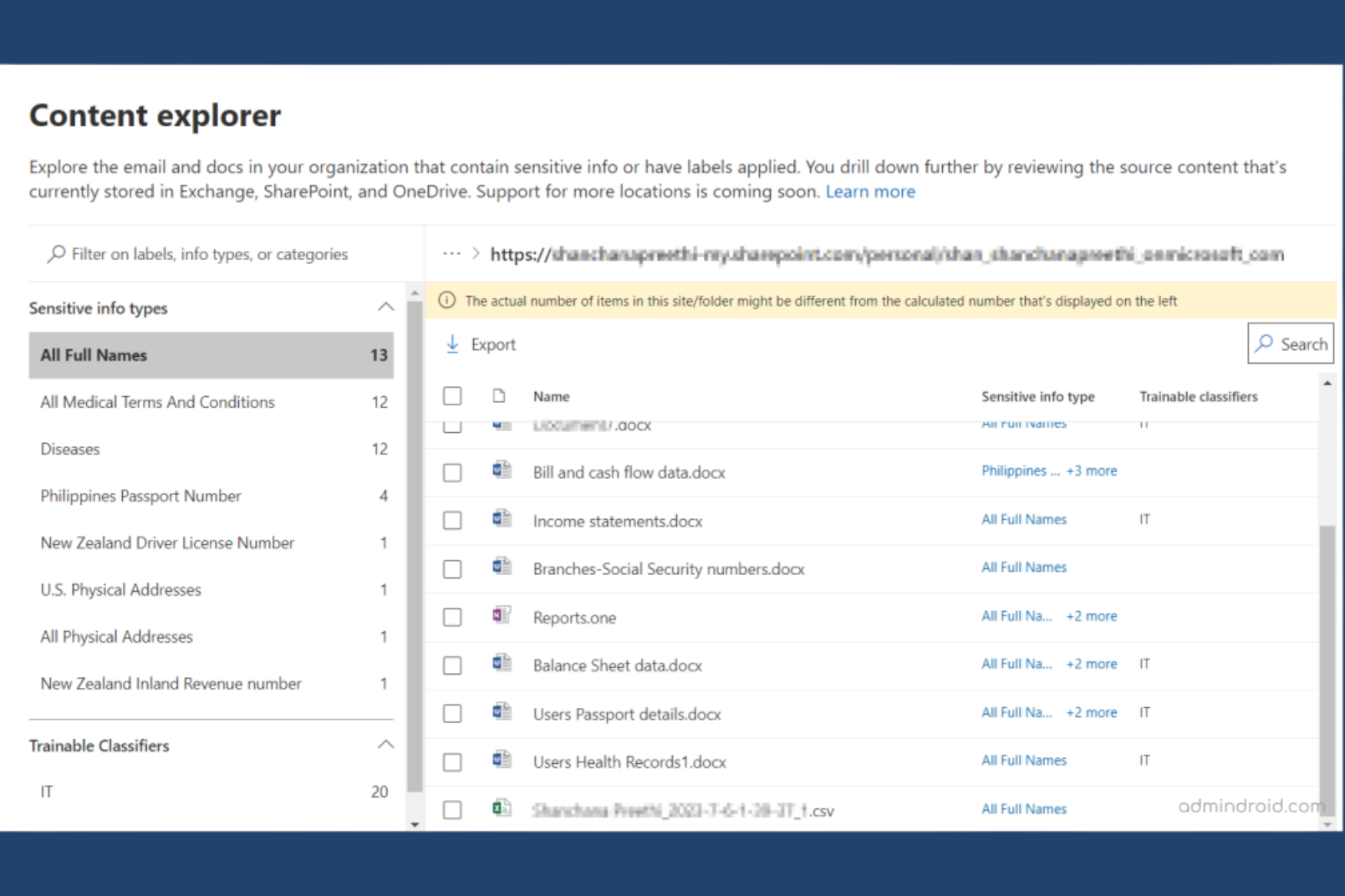The image size is (1345, 896).
Task: Collapse the Trainable Classifiers section
Action: point(385,745)
